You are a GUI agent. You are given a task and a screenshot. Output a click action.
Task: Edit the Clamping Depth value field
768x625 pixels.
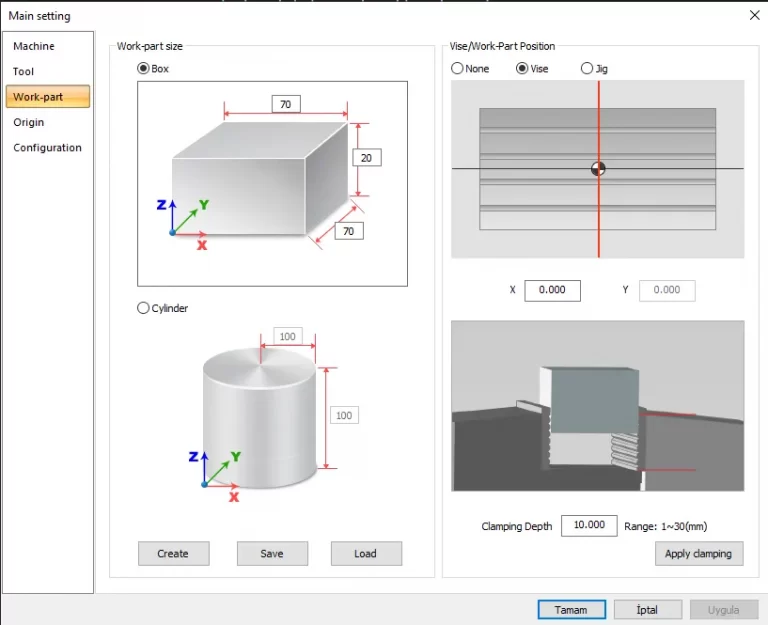pos(589,526)
